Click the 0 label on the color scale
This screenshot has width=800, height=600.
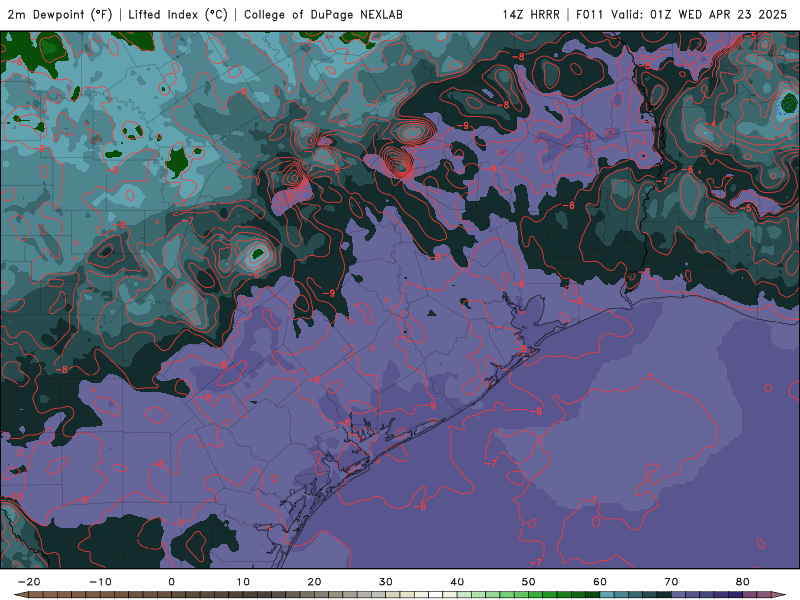coord(171,582)
